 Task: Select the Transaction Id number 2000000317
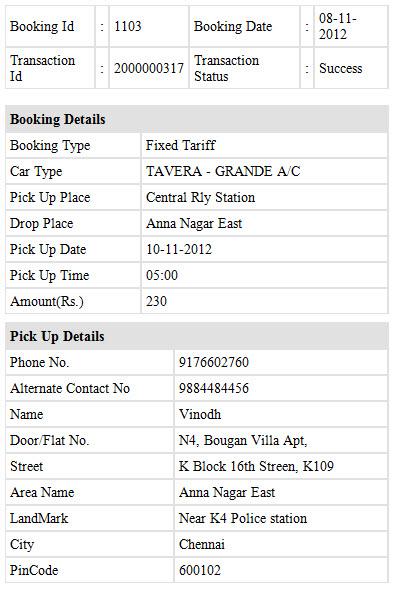click(x=149, y=68)
